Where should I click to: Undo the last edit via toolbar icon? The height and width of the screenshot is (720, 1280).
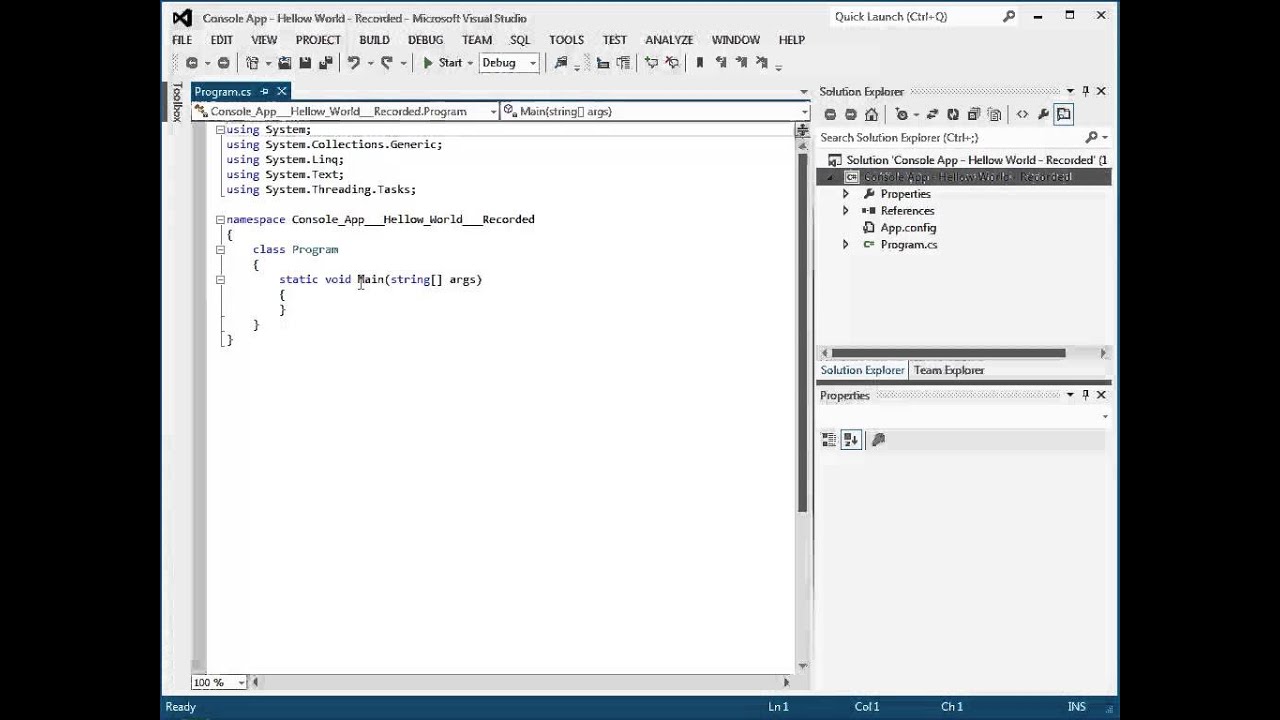click(x=353, y=63)
